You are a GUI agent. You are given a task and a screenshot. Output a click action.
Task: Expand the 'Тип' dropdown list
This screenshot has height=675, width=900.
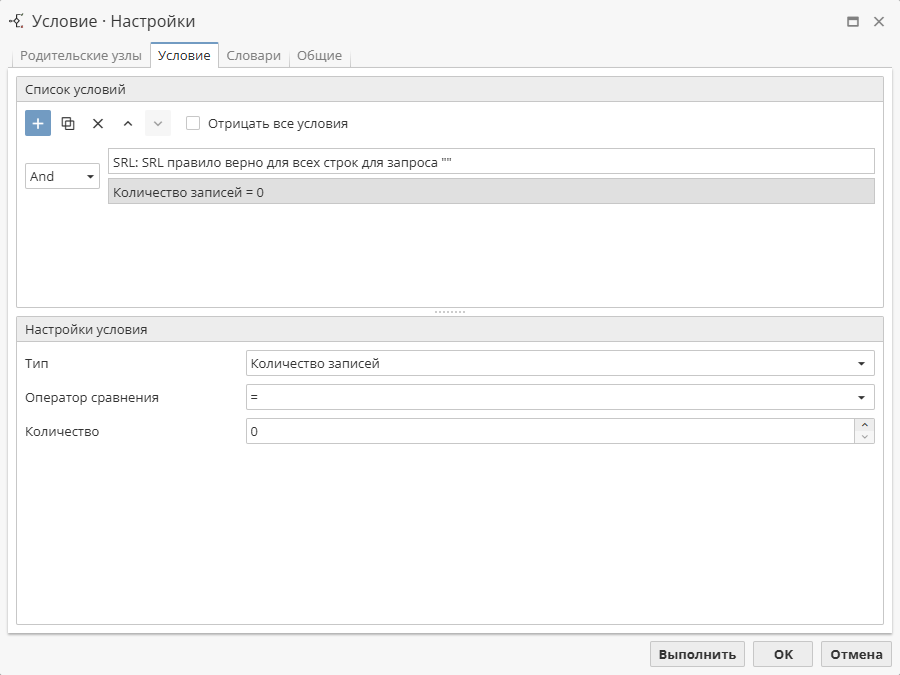coord(861,364)
